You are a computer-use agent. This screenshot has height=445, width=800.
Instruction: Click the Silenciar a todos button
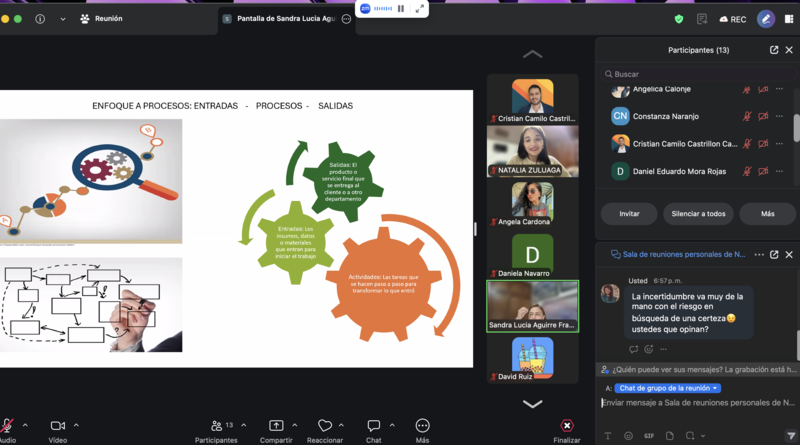coord(698,214)
